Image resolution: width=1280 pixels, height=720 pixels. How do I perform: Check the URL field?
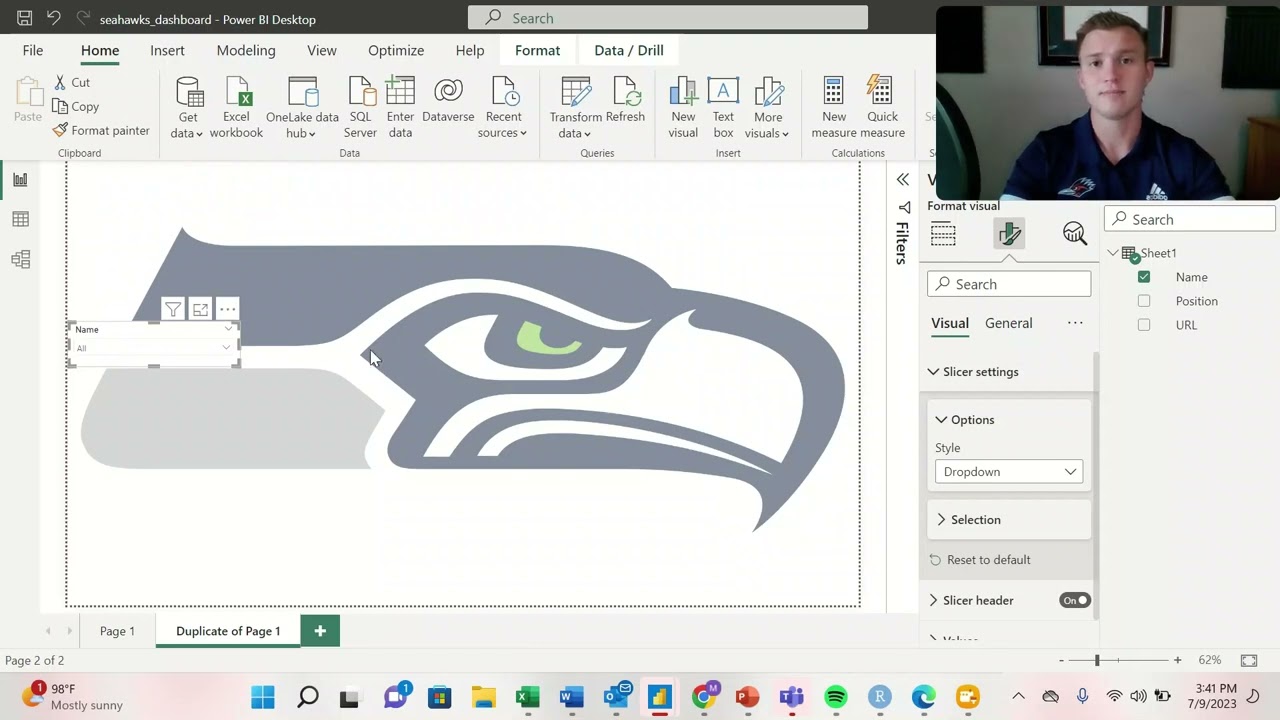coord(1144,325)
